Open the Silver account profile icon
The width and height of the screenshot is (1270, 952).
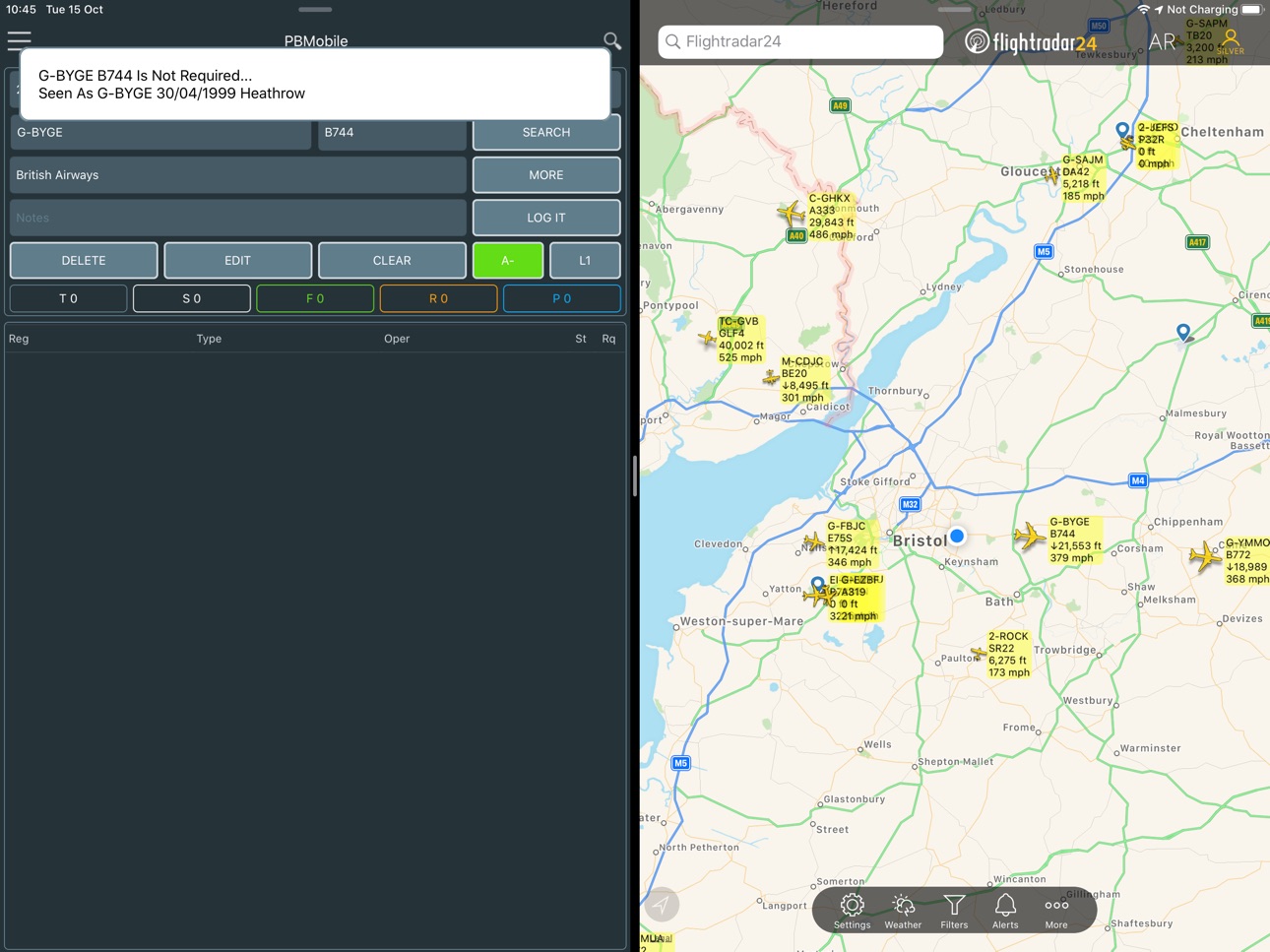pyautogui.click(x=1231, y=41)
